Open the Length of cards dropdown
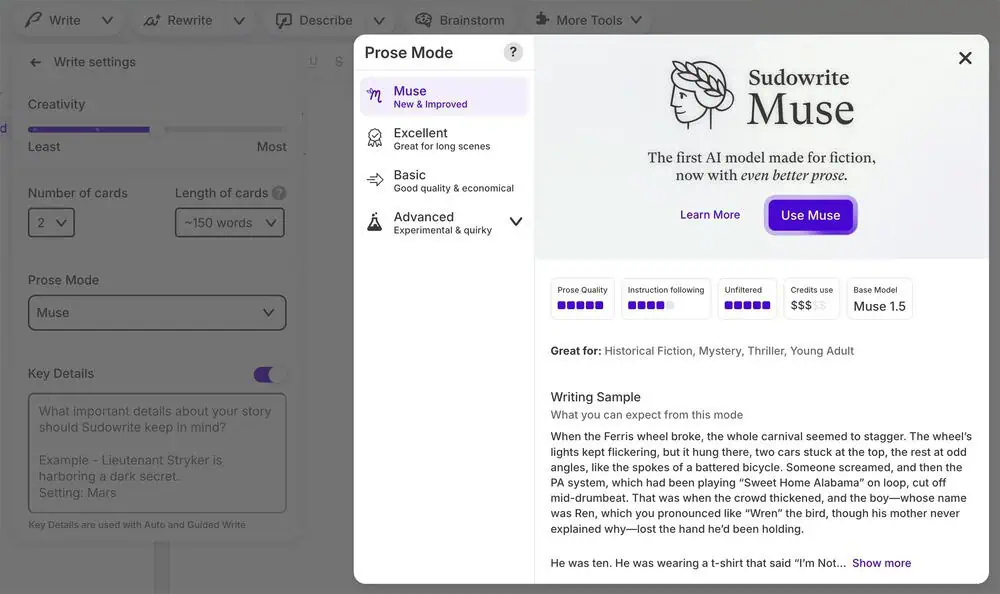The width and height of the screenshot is (1000, 594). [229, 222]
